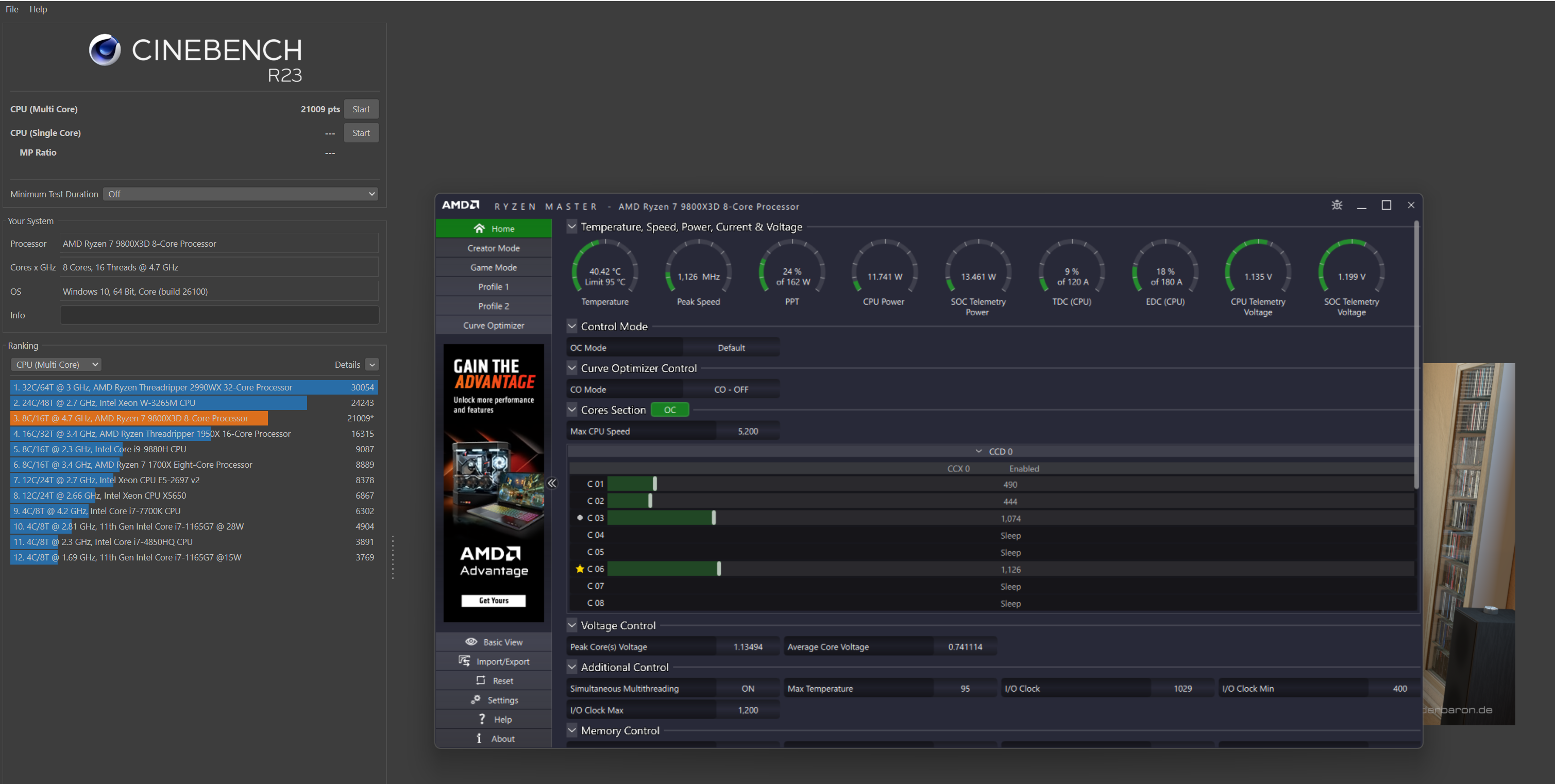The height and width of the screenshot is (784, 1555).
Task: Click the Cinebench logo icon
Action: [105, 49]
